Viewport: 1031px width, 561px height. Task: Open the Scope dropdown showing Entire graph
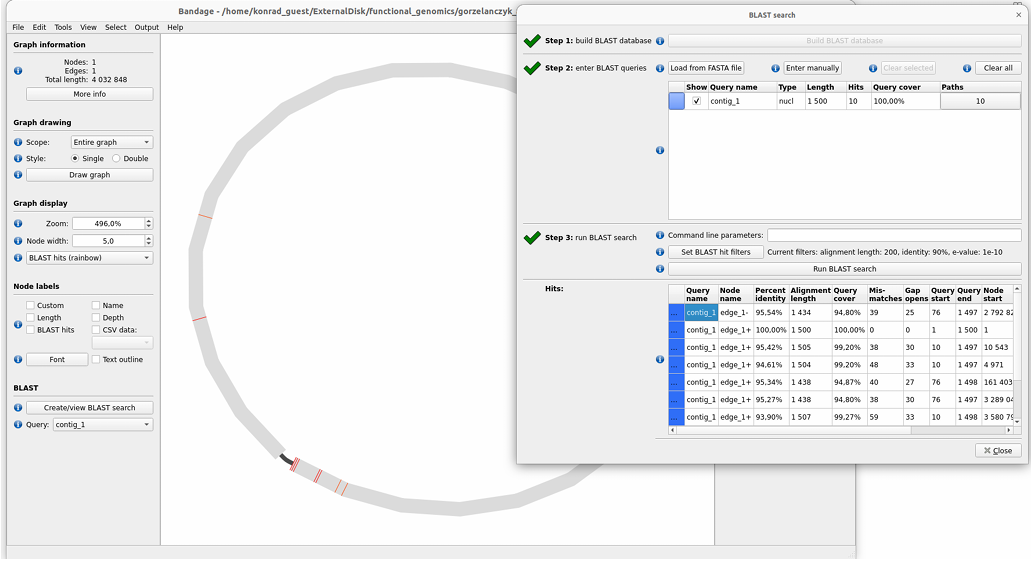(x=112, y=142)
